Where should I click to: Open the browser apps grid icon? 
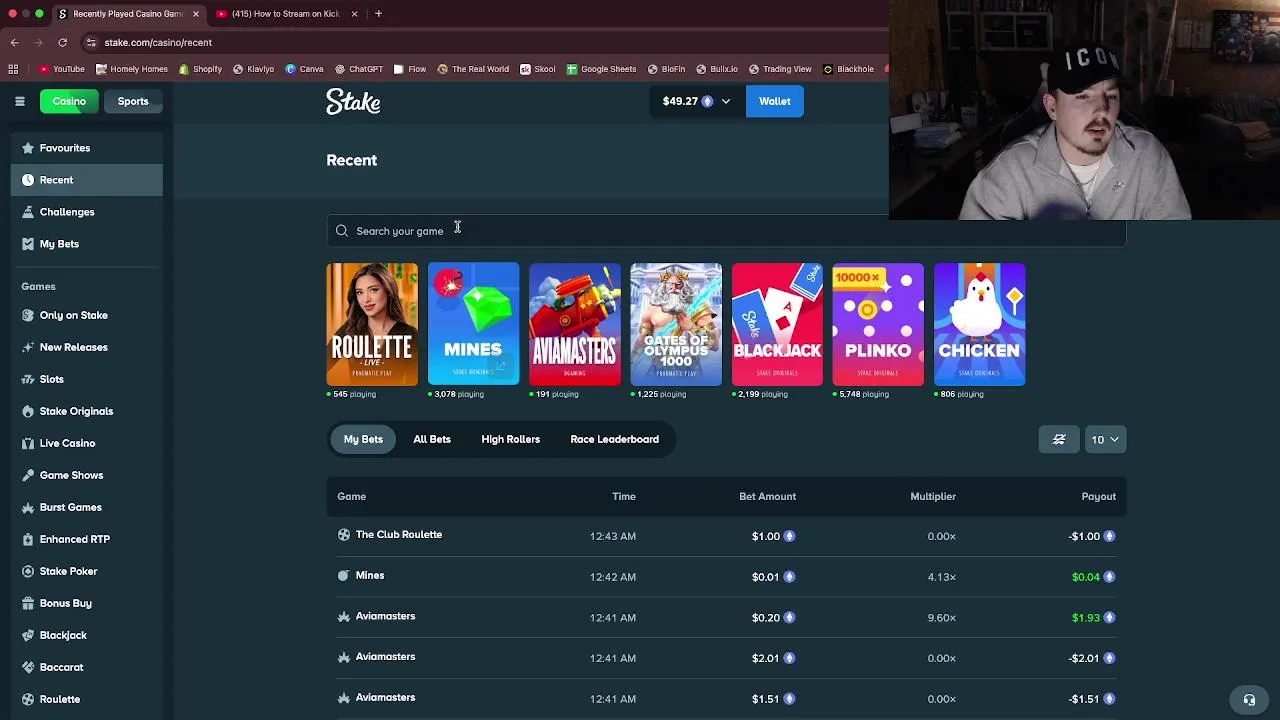point(13,69)
